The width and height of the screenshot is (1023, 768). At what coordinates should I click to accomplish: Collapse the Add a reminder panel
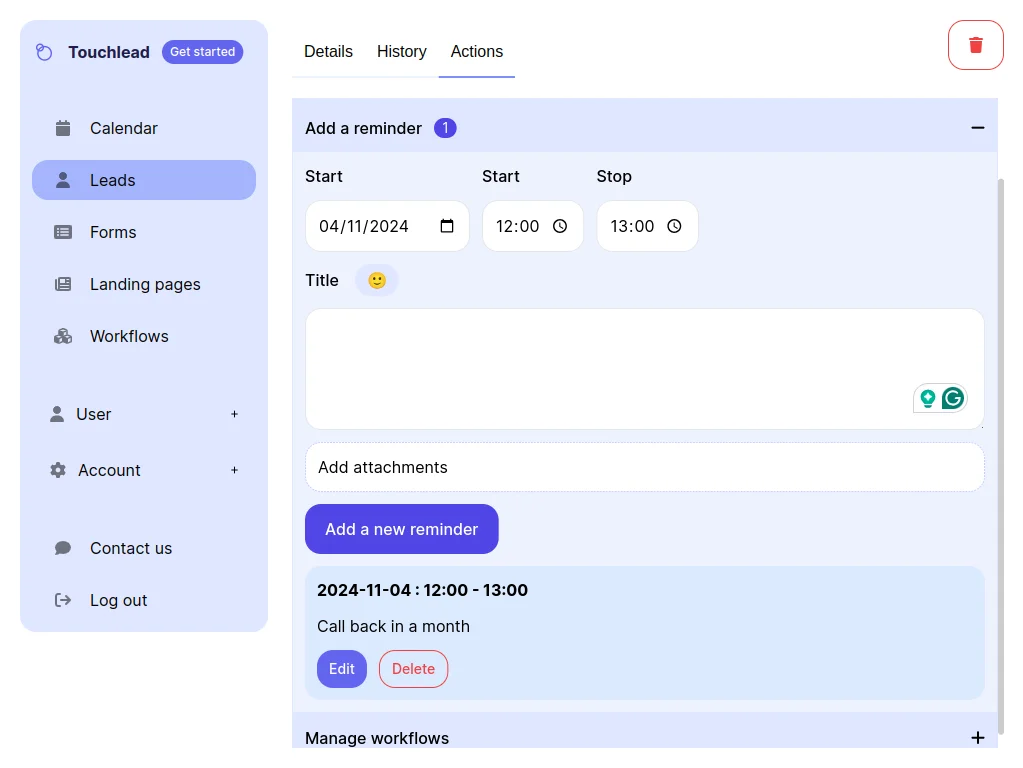click(x=977, y=128)
